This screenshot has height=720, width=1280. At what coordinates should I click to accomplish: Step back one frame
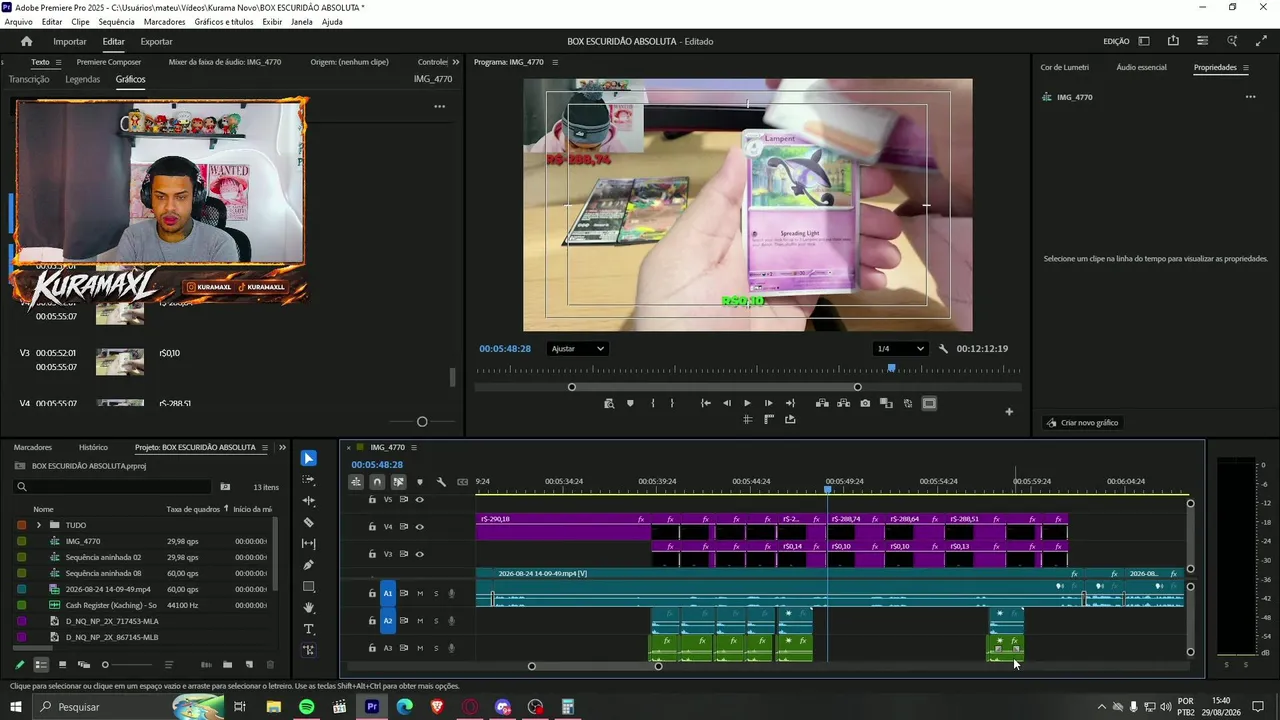tap(727, 404)
